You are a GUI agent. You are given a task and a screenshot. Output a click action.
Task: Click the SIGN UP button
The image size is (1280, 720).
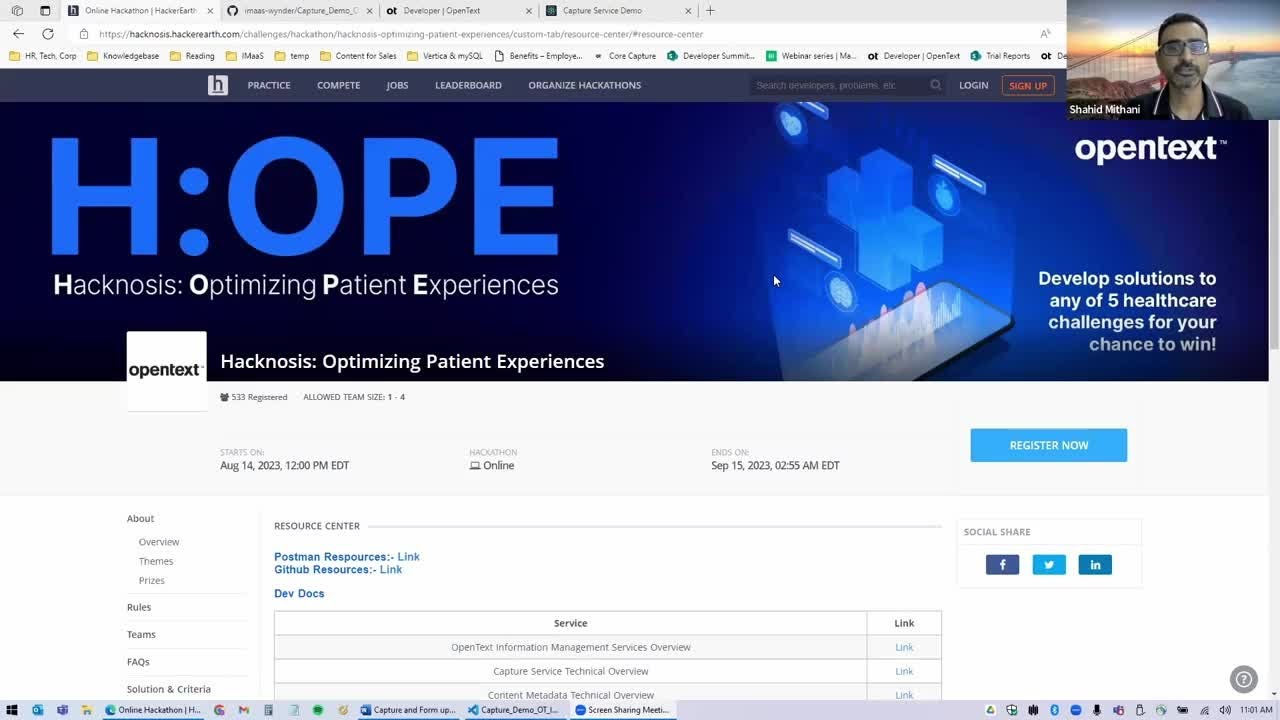click(1027, 86)
